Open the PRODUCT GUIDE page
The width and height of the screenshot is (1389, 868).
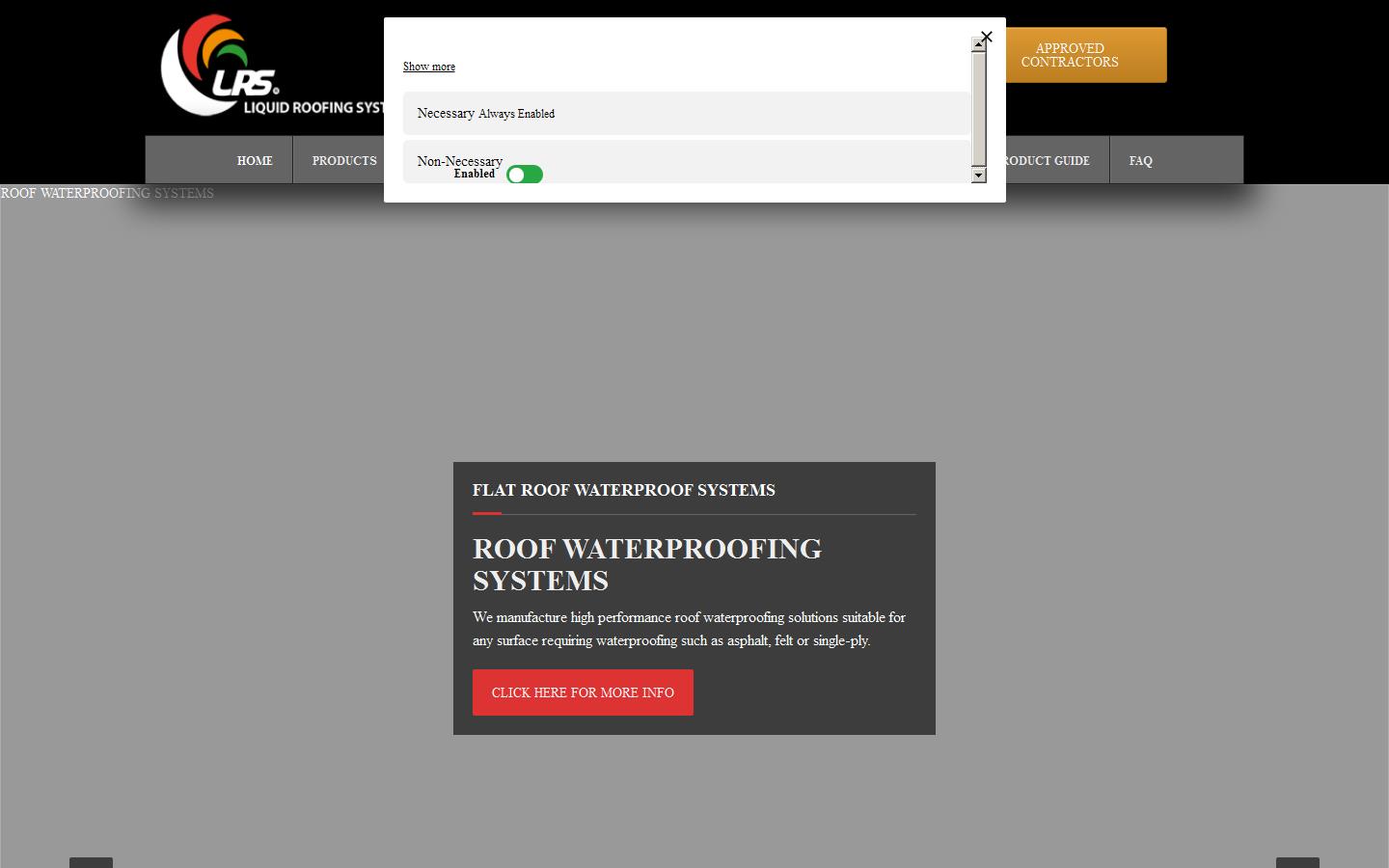click(1044, 160)
